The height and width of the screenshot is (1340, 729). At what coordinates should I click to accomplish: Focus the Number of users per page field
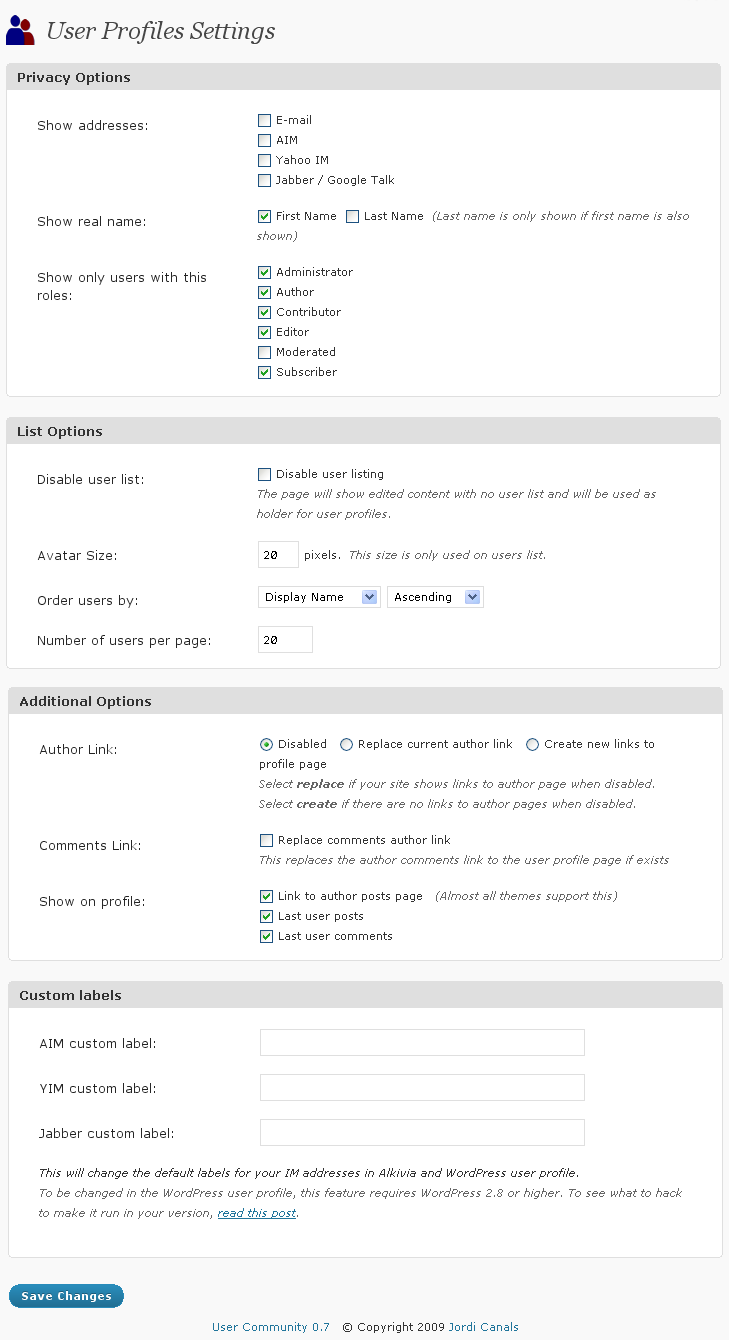point(285,640)
